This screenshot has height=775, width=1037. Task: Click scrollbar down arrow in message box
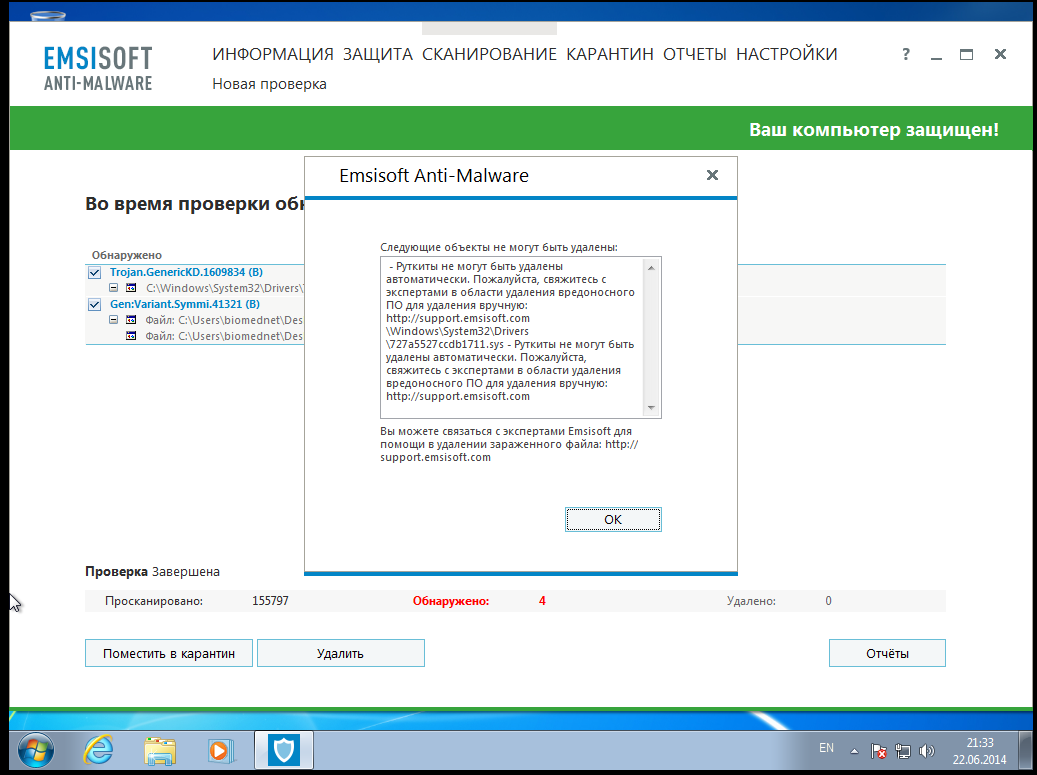[x=651, y=407]
